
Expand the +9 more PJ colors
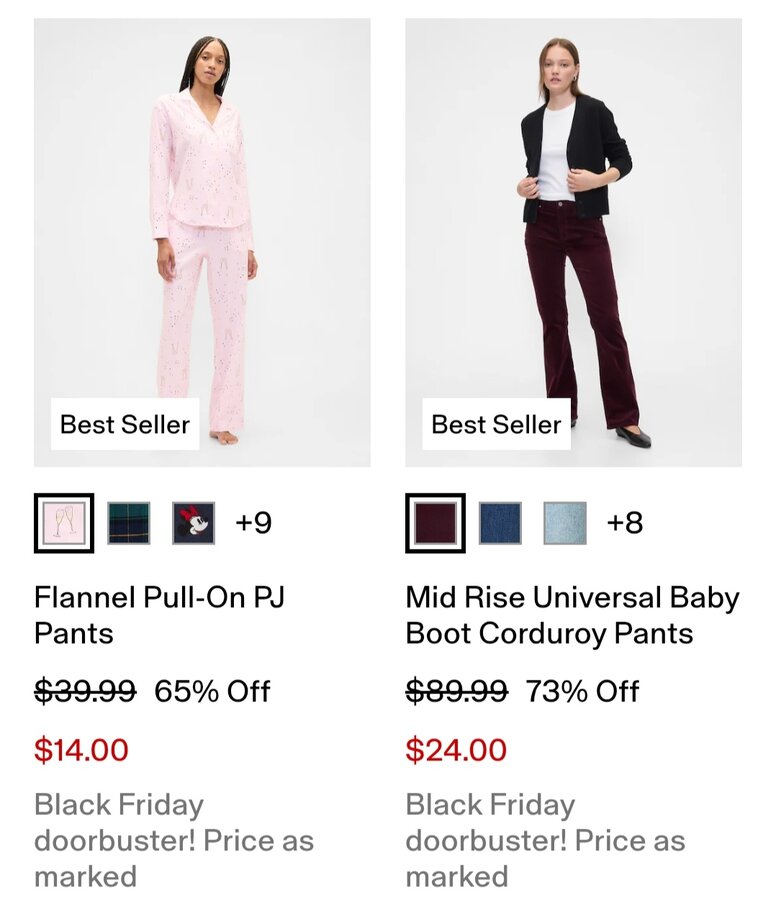[x=253, y=523]
